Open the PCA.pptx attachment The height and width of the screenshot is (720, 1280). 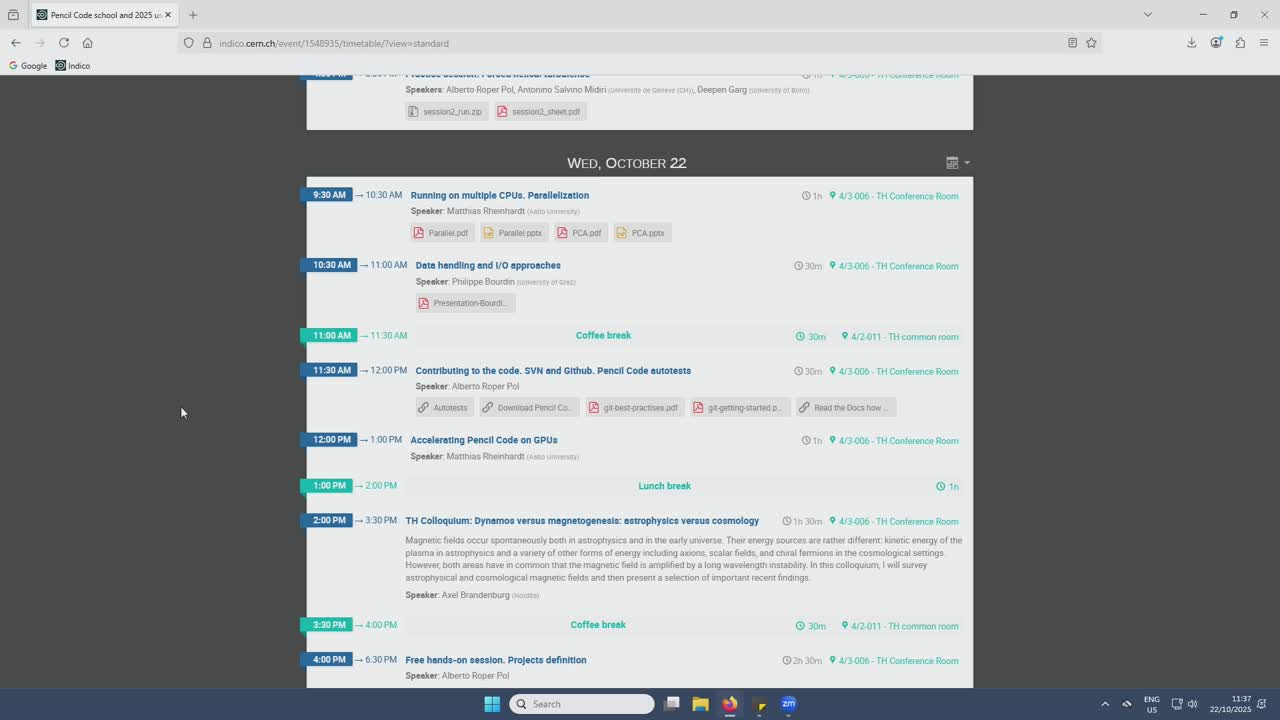(641, 233)
